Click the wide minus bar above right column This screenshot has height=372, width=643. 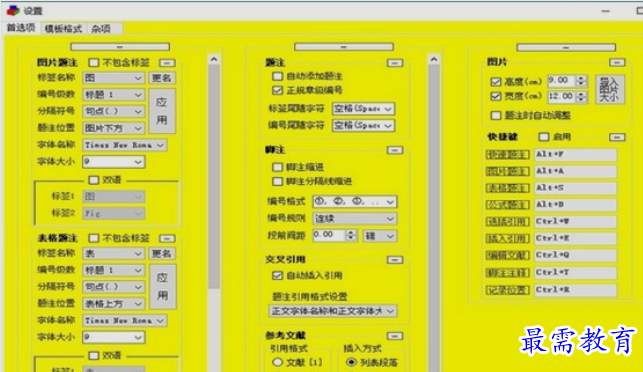(x=566, y=47)
